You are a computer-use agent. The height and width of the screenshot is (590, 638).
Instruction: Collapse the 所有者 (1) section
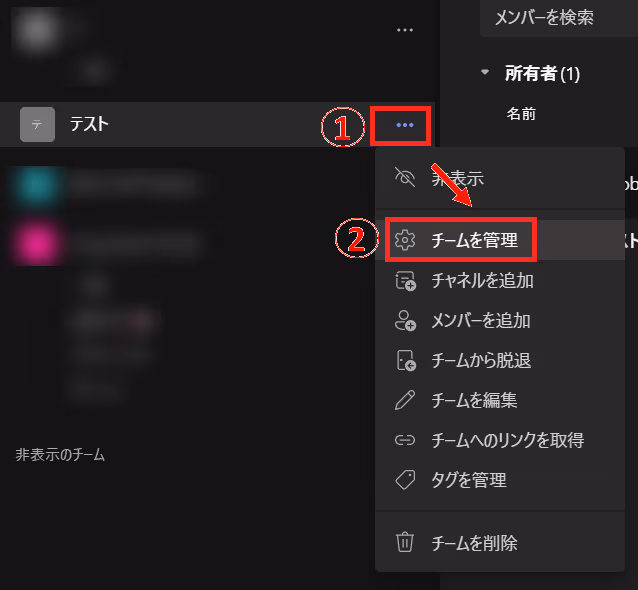[x=485, y=72]
